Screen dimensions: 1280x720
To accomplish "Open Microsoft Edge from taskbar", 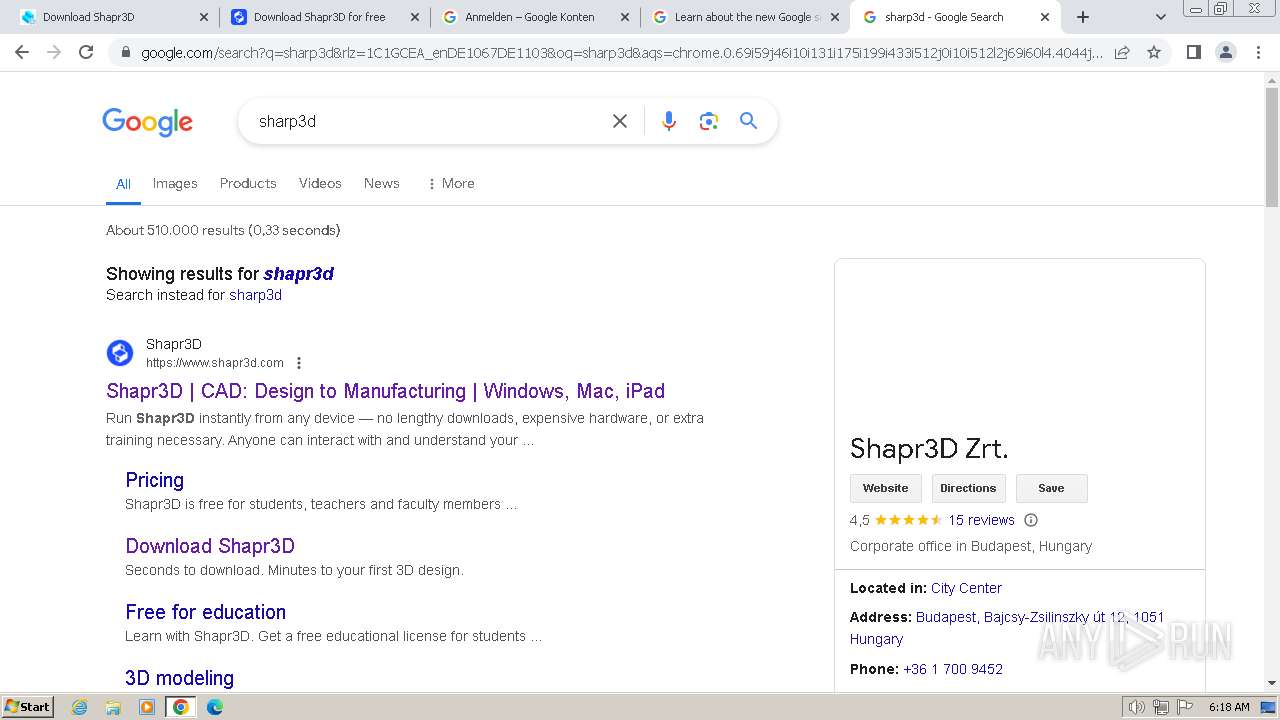I will point(214,707).
